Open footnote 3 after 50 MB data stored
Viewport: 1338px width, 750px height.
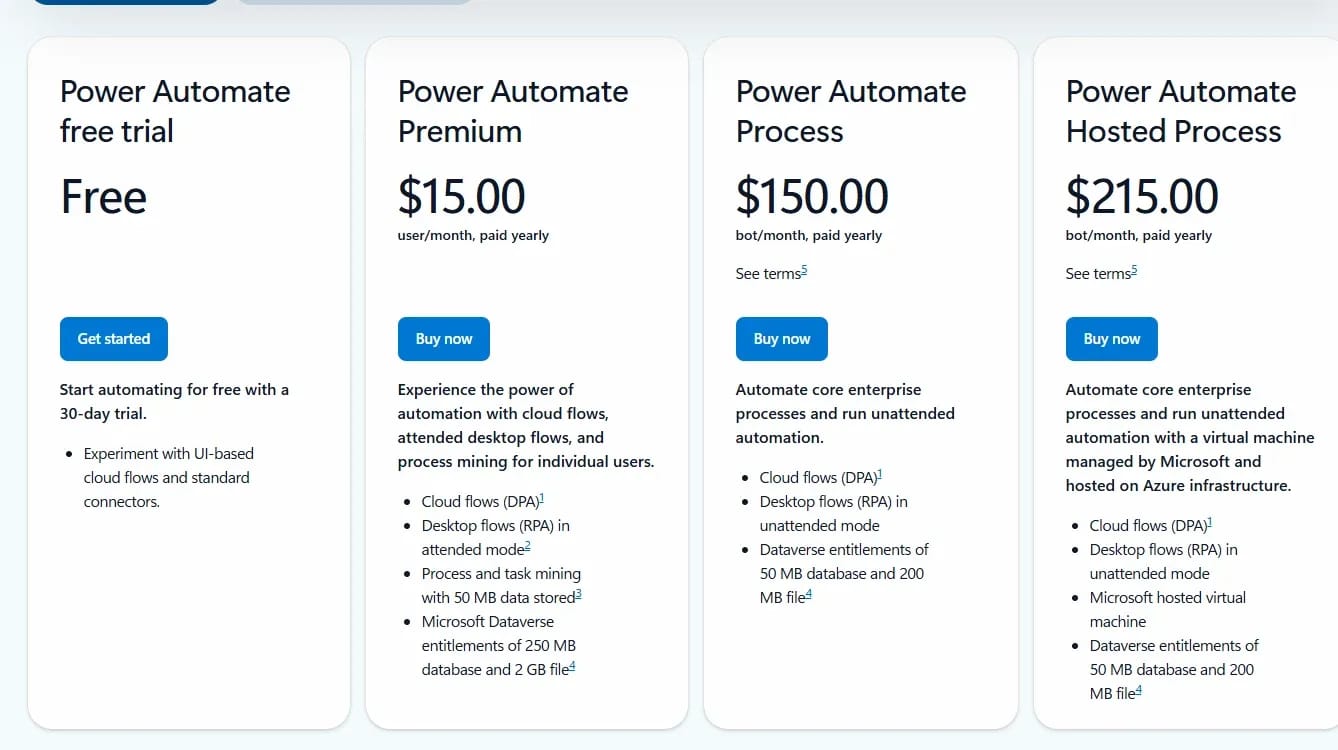pos(578,594)
